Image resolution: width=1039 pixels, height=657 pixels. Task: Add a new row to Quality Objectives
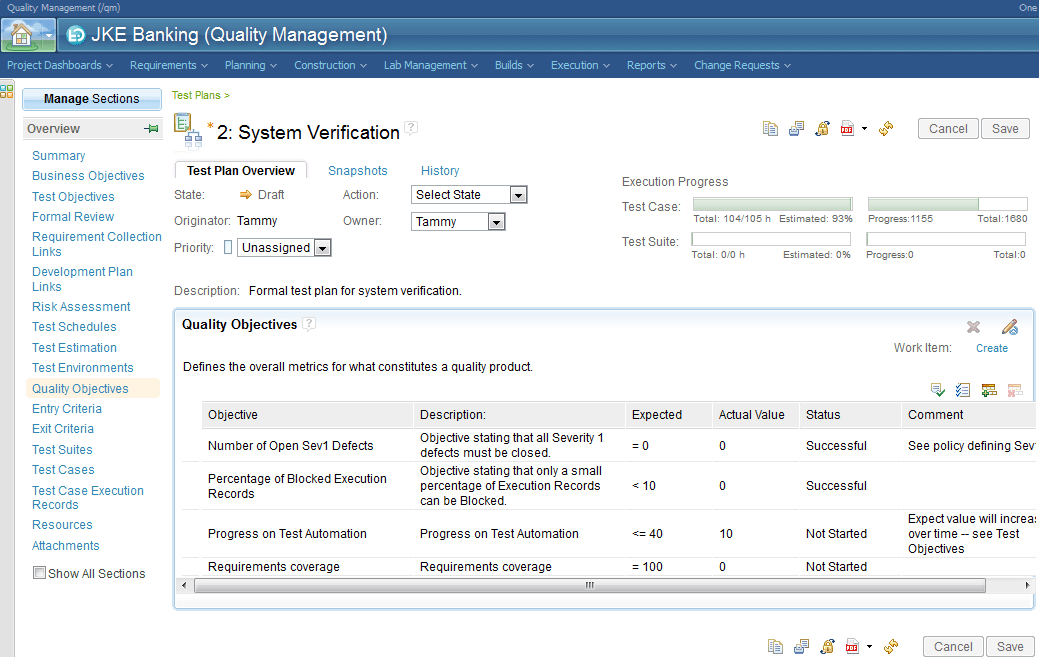pos(988,390)
